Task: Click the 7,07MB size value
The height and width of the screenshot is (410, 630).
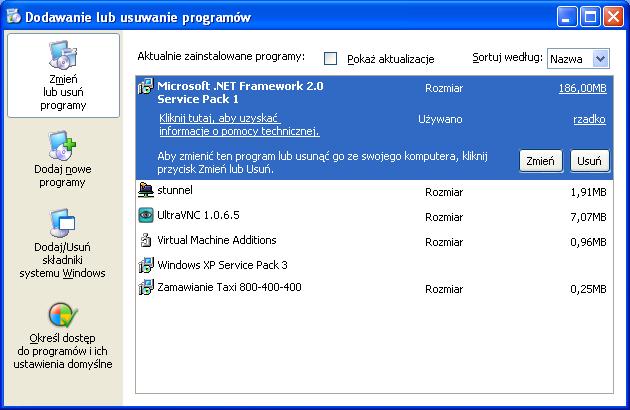Action: (588, 217)
